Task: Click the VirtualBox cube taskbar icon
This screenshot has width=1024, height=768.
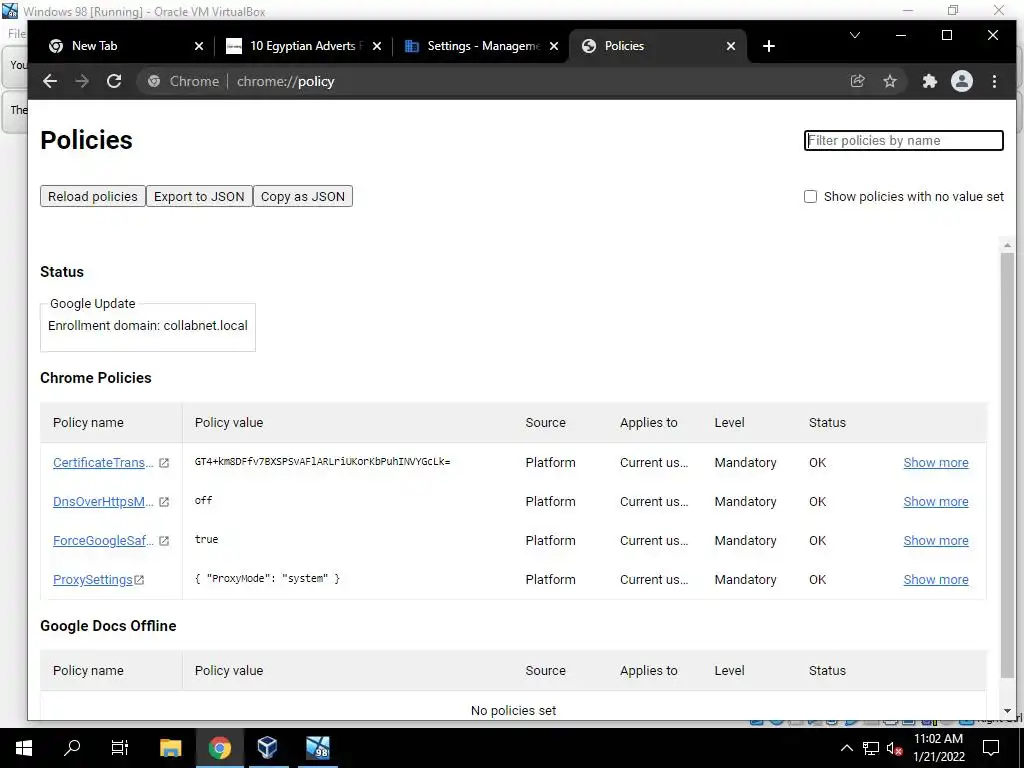Action: point(268,748)
